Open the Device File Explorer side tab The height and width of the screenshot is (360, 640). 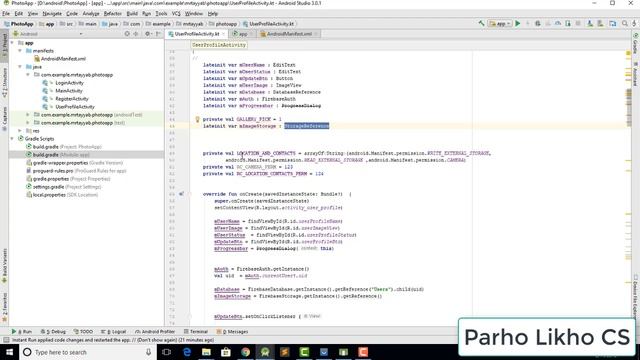tap(636, 298)
